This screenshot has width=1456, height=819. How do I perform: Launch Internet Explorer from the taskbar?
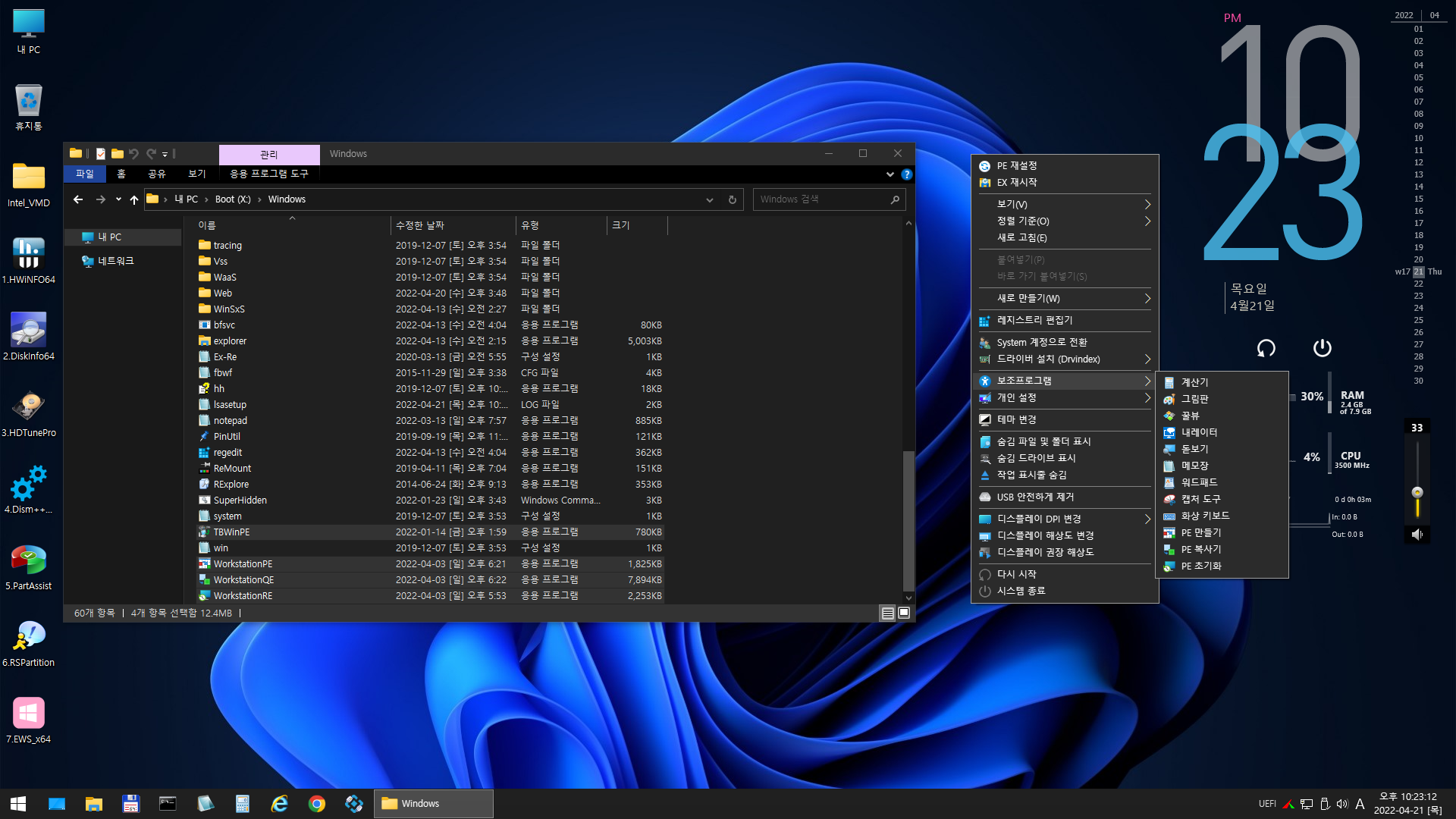(x=280, y=804)
